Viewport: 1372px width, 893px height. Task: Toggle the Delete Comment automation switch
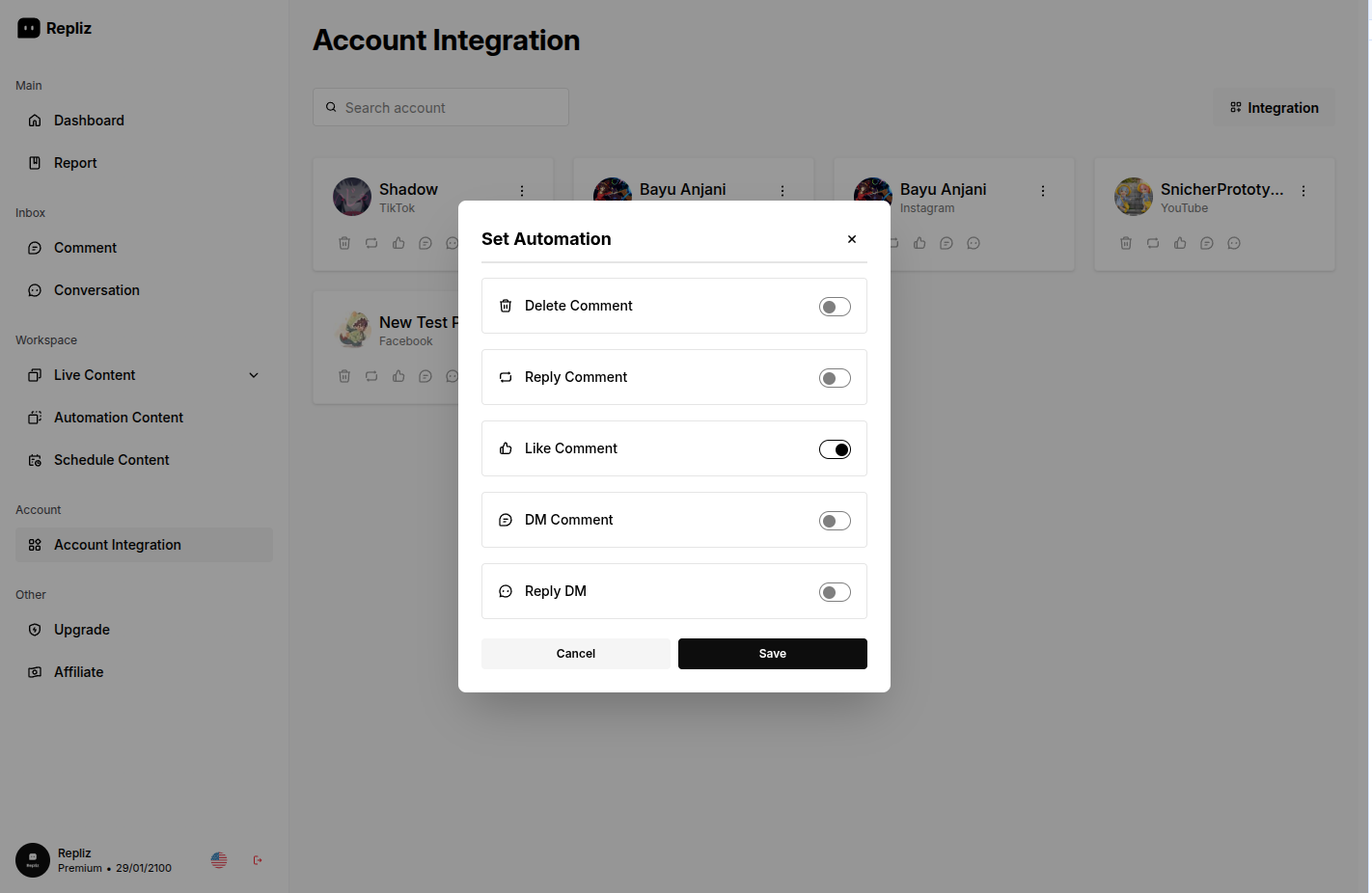click(x=835, y=307)
